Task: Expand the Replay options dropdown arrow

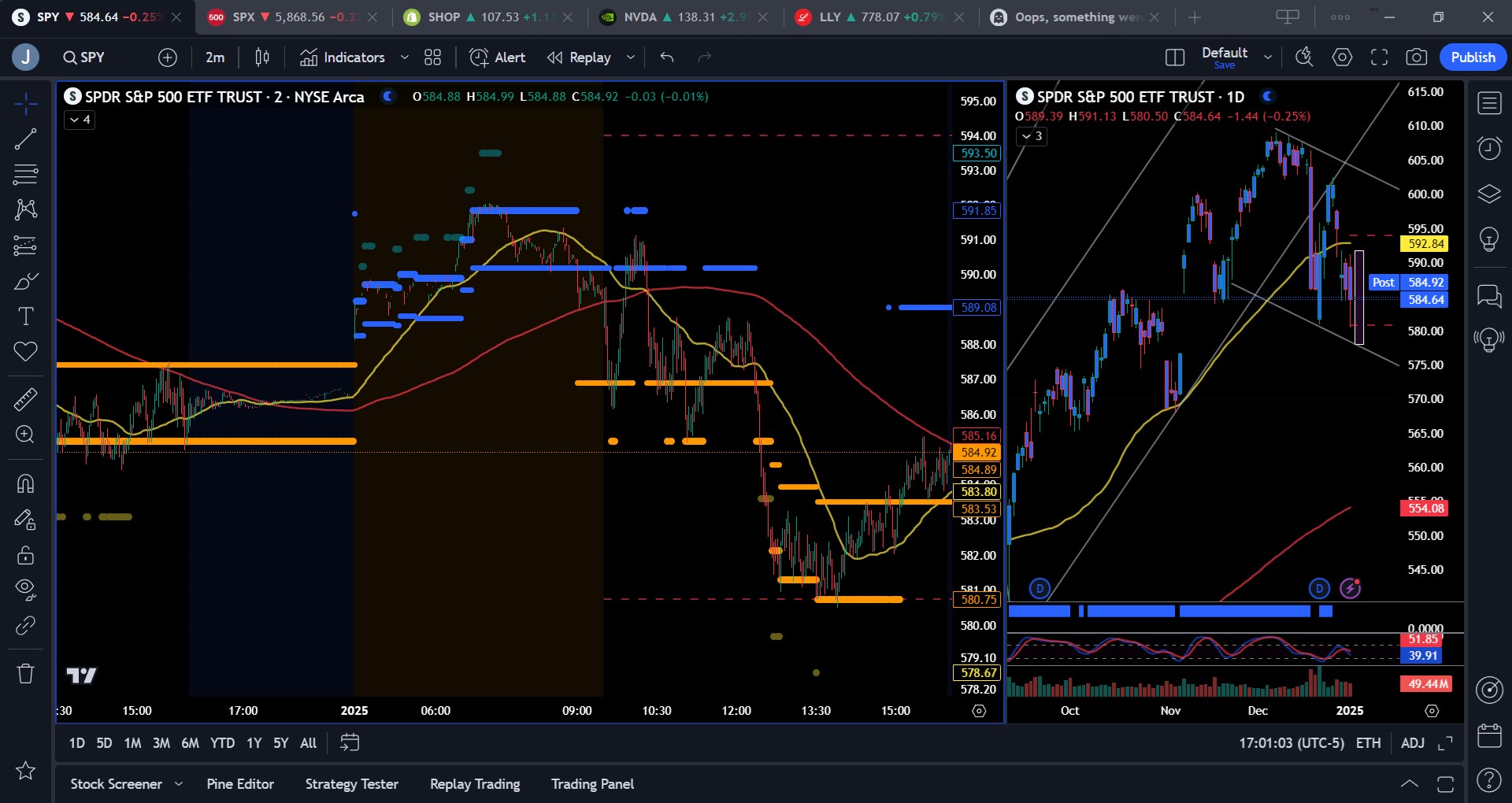Action: pyautogui.click(x=630, y=57)
